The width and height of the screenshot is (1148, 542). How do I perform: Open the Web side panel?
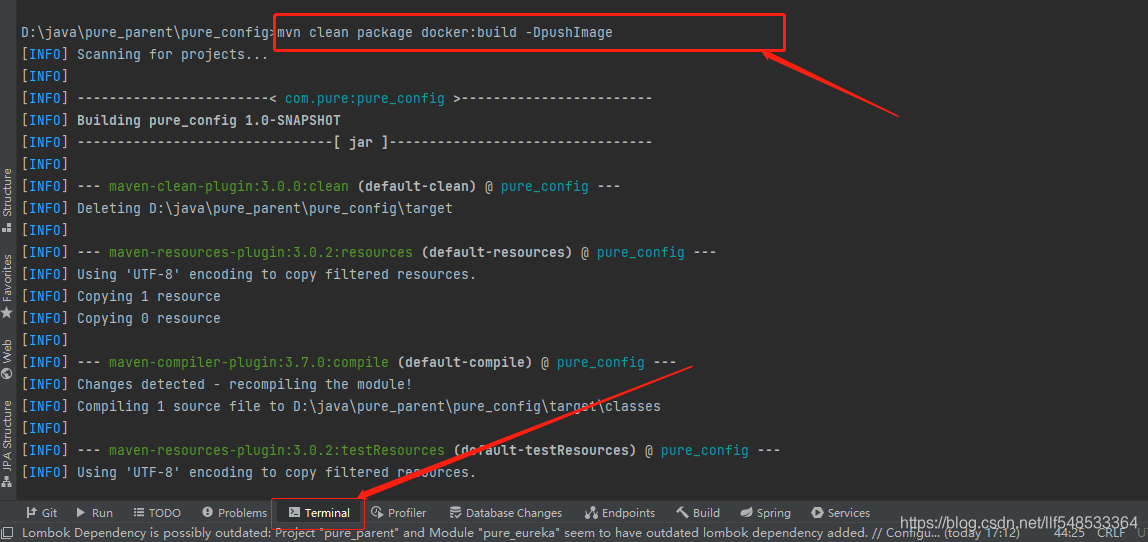click(x=7, y=359)
